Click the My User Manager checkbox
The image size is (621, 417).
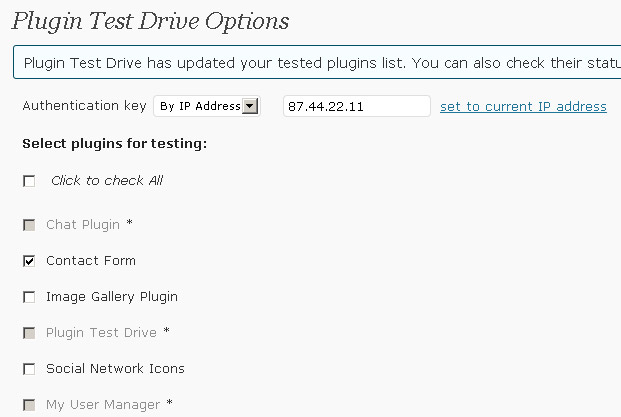(29, 405)
